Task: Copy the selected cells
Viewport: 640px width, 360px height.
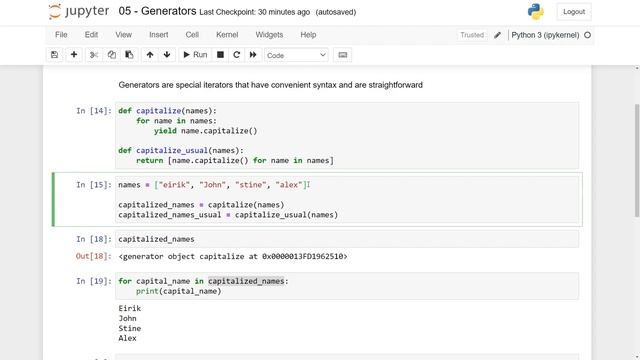Action: pyautogui.click(x=111, y=55)
